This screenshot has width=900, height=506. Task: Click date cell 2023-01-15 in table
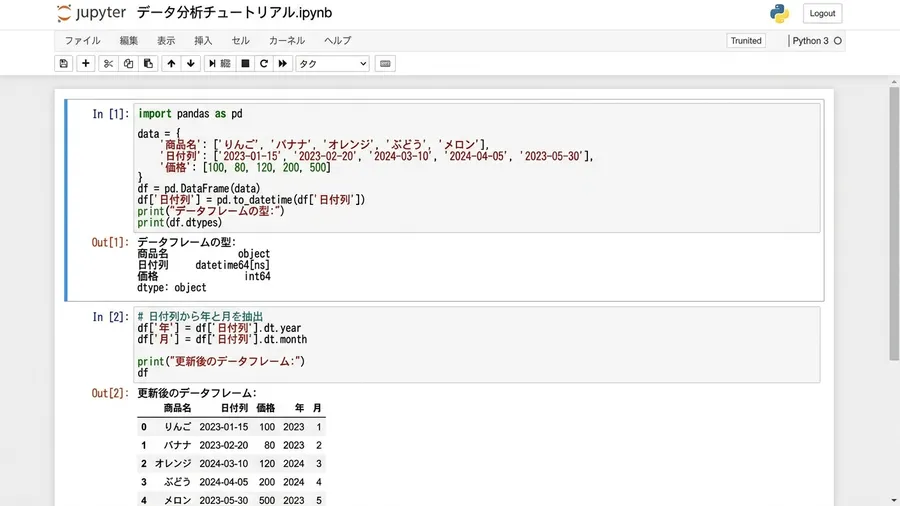(x=224, y=427)
